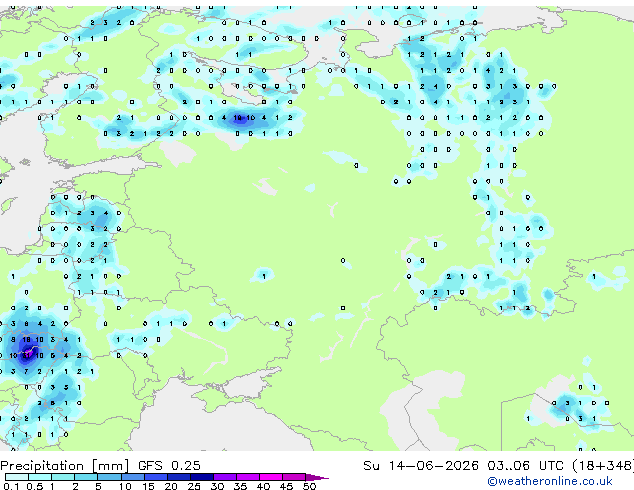The image size is (634, 490).
Task: Pick the 25–30 mm legend swatch
Action: tap(202, 477)
